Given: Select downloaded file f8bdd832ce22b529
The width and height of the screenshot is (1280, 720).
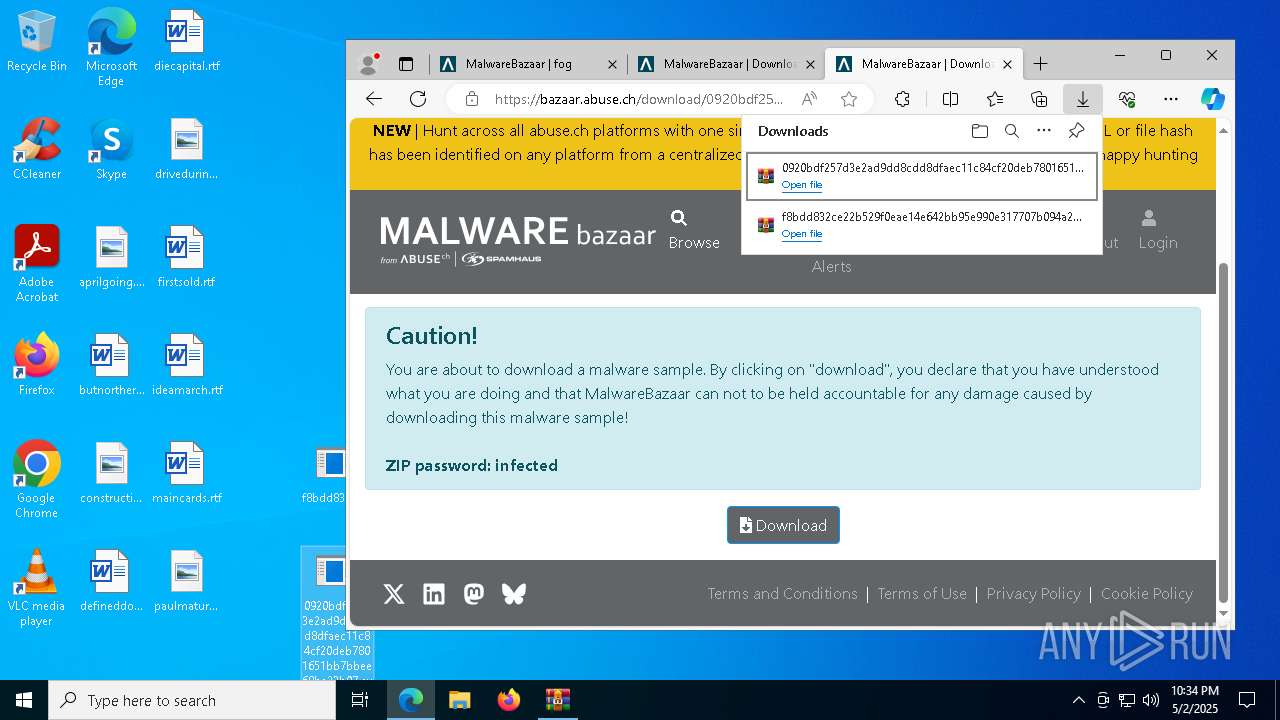Looking at the screenshot, I should (x=921, y=225).
